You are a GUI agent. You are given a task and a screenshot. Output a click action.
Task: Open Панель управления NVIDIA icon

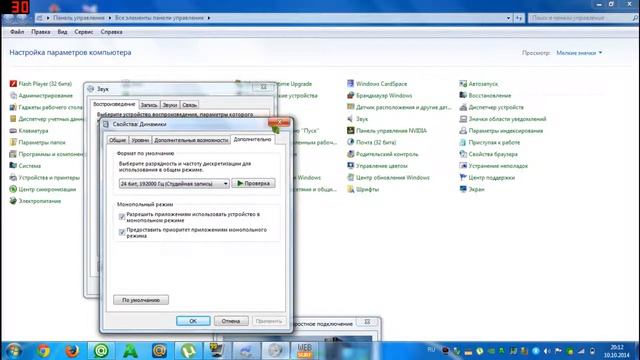(350, 131)
